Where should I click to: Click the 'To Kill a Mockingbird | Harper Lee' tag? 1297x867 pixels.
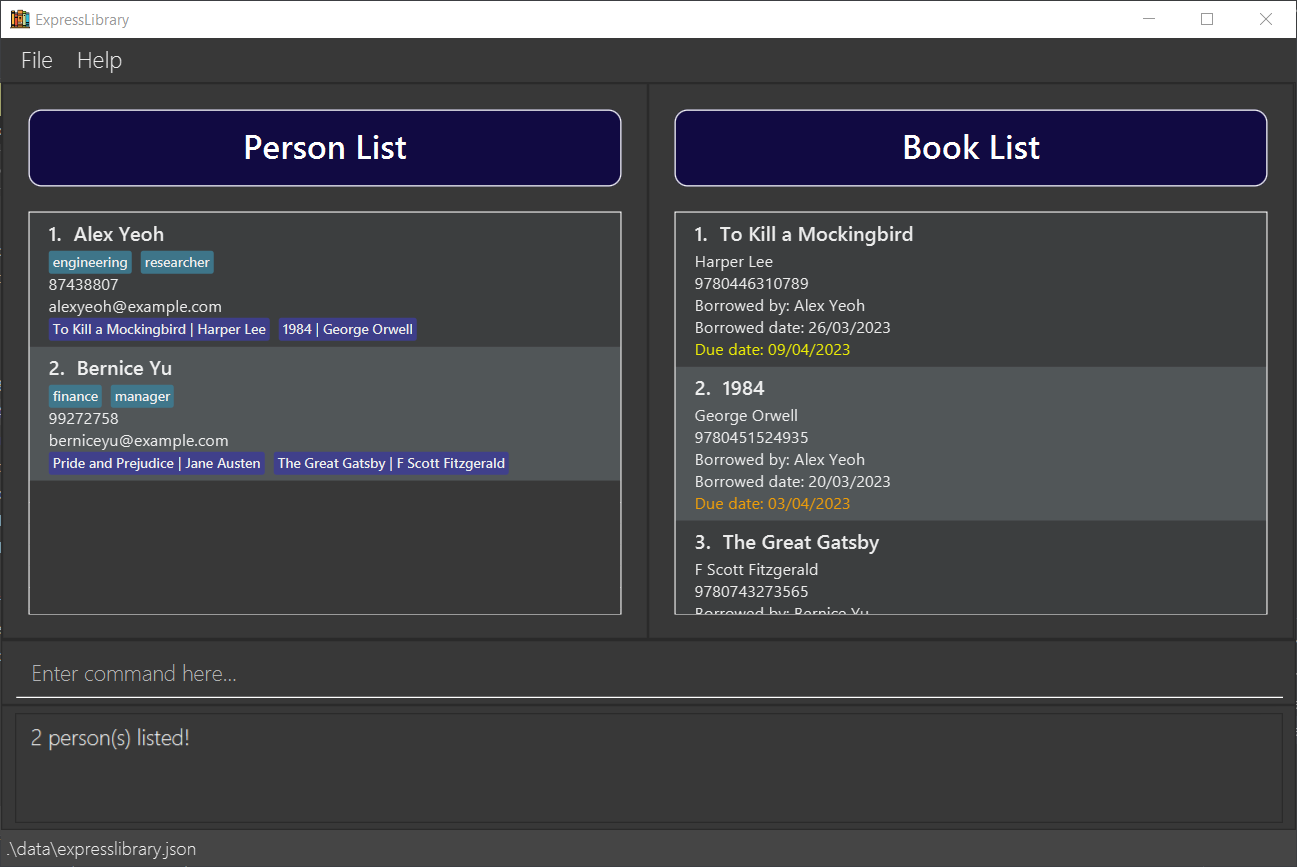click(159, 329)
